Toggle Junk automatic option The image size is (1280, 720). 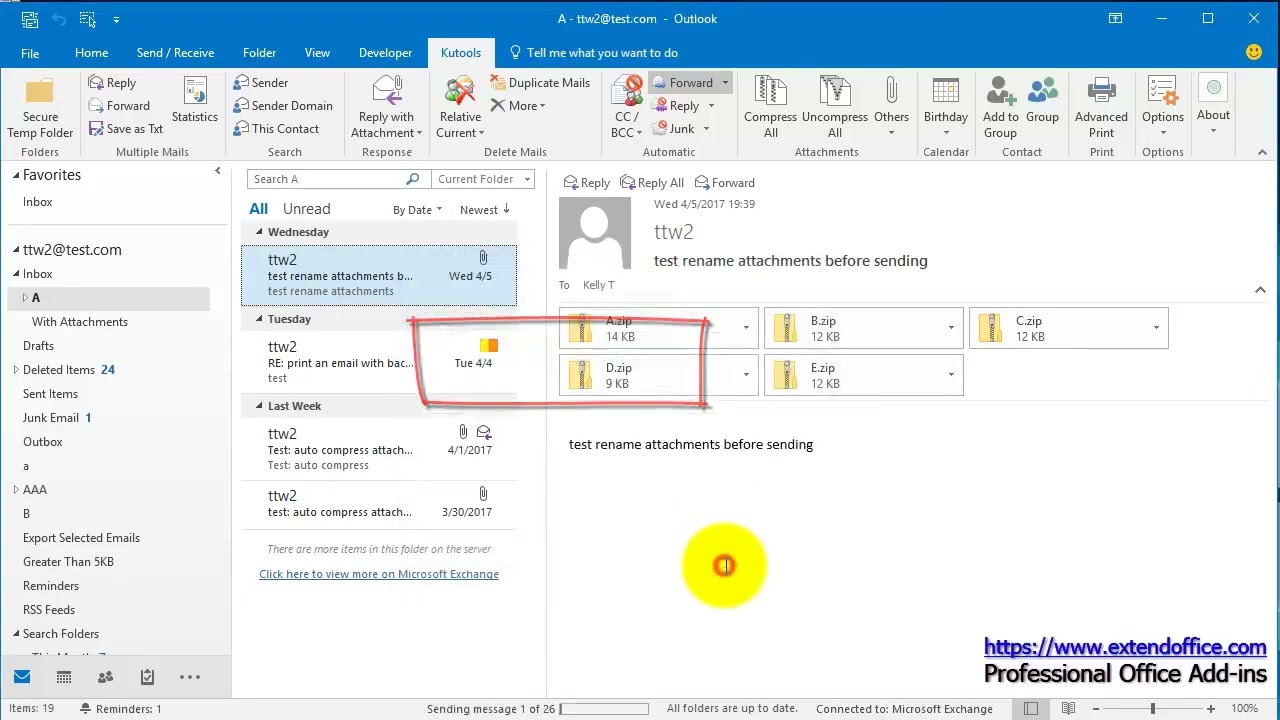coord(682,129)
